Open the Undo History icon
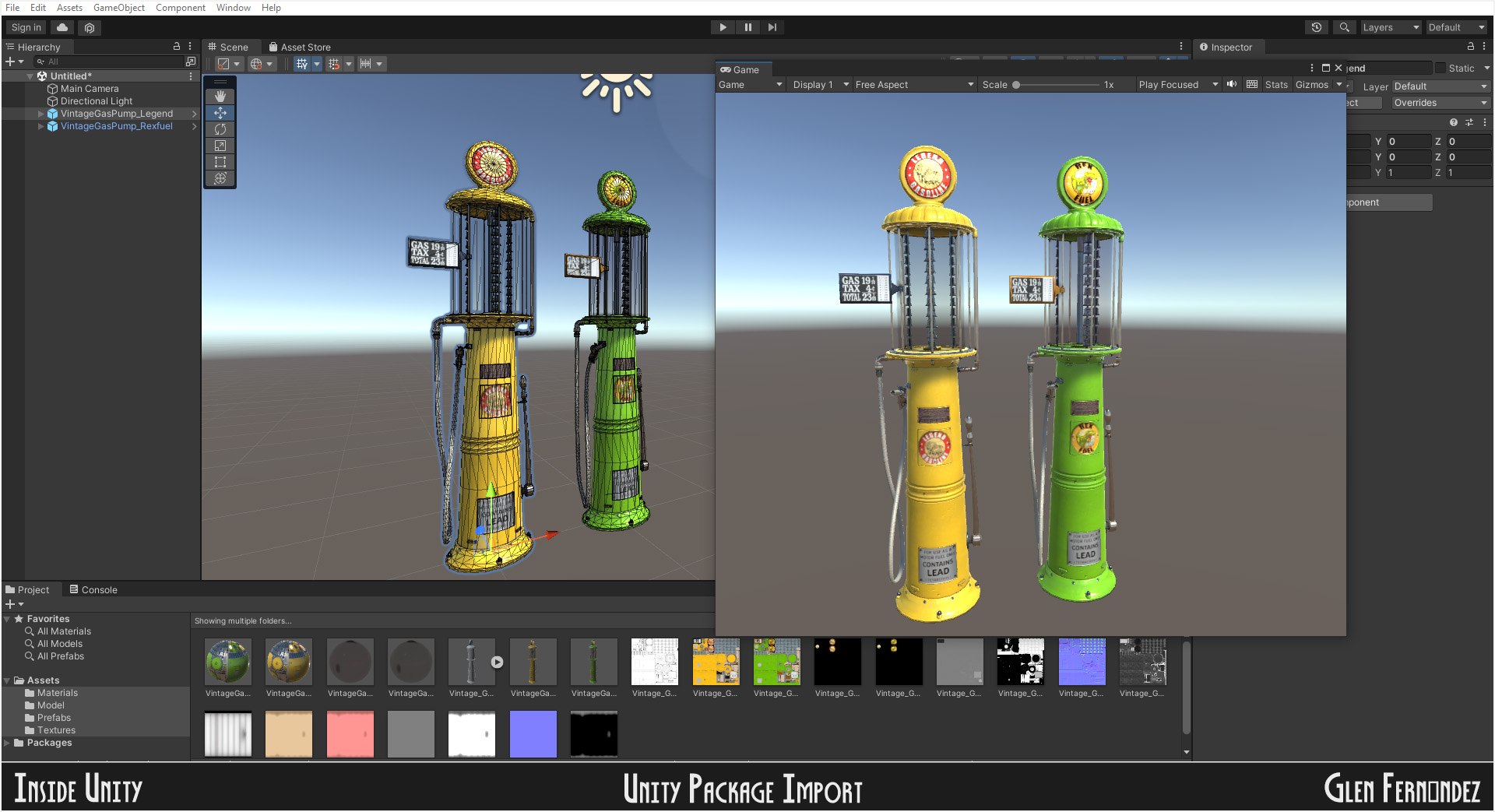Image resolution: width=1495 pixels, height=812 pixels. coord(1316,27)
